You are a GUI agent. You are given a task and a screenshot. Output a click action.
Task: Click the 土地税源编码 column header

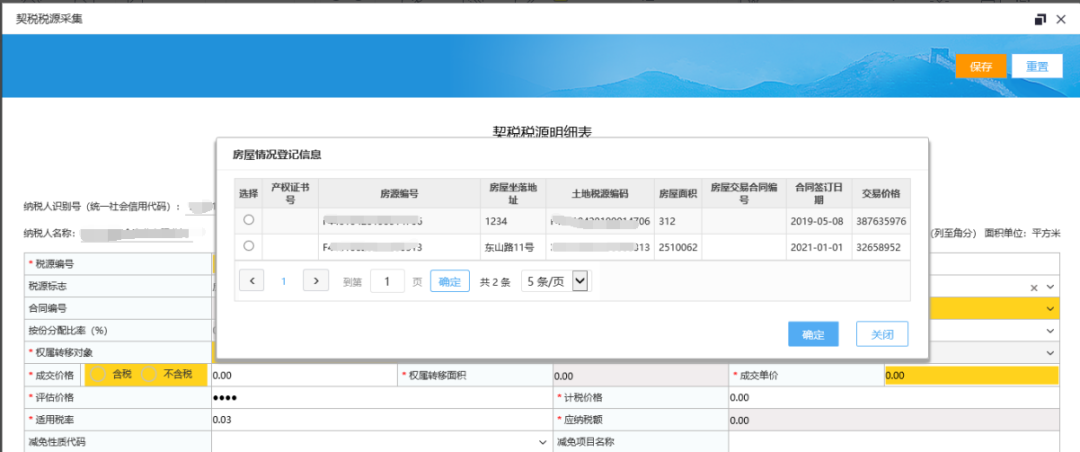coord(600,194)
